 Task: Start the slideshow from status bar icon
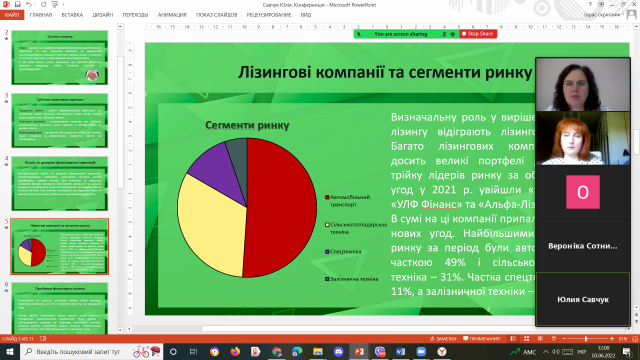tap(553, 339)
